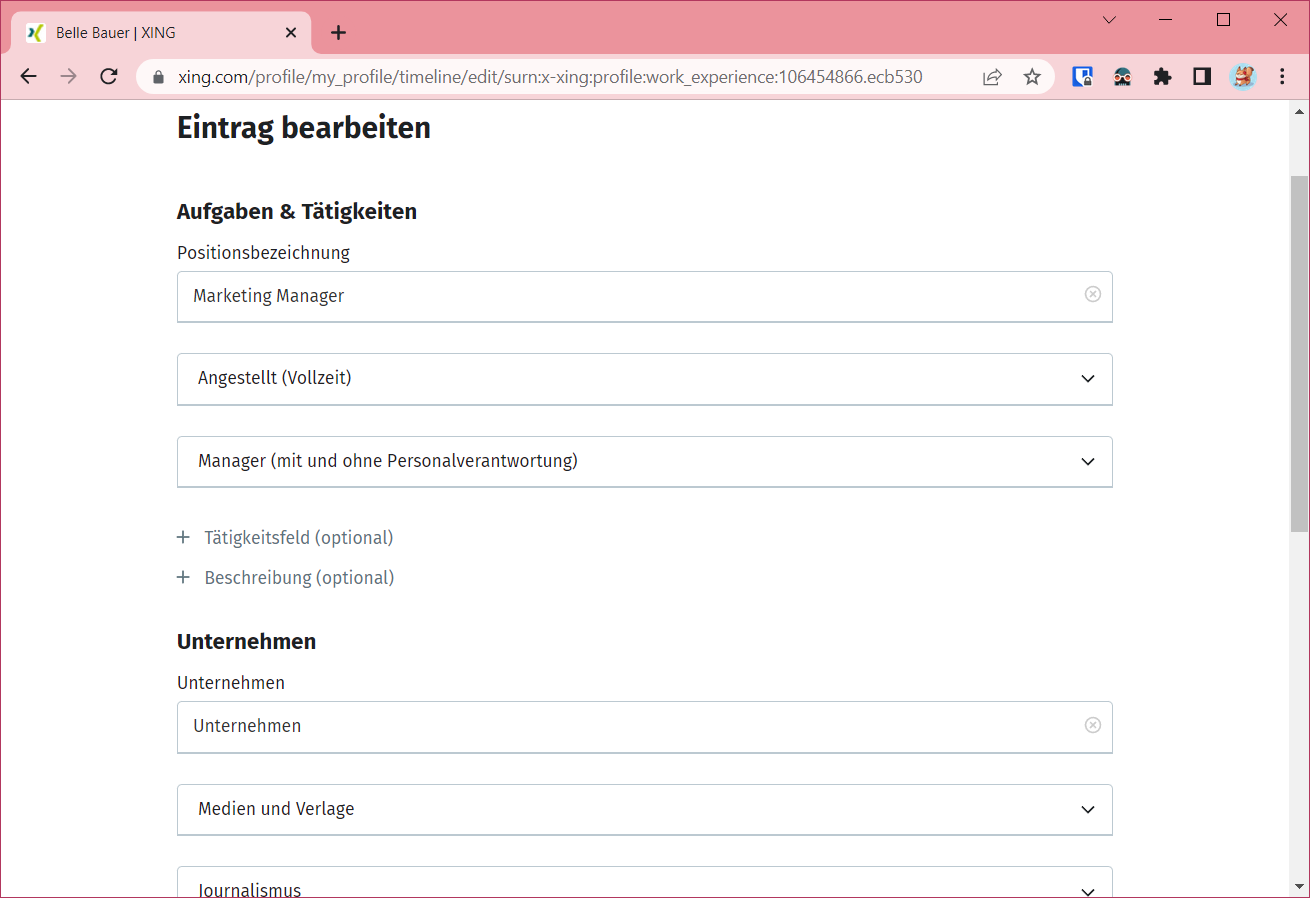Click the browser back arrow
This screenshot has width=1310, height=898.
pos(28,77)
